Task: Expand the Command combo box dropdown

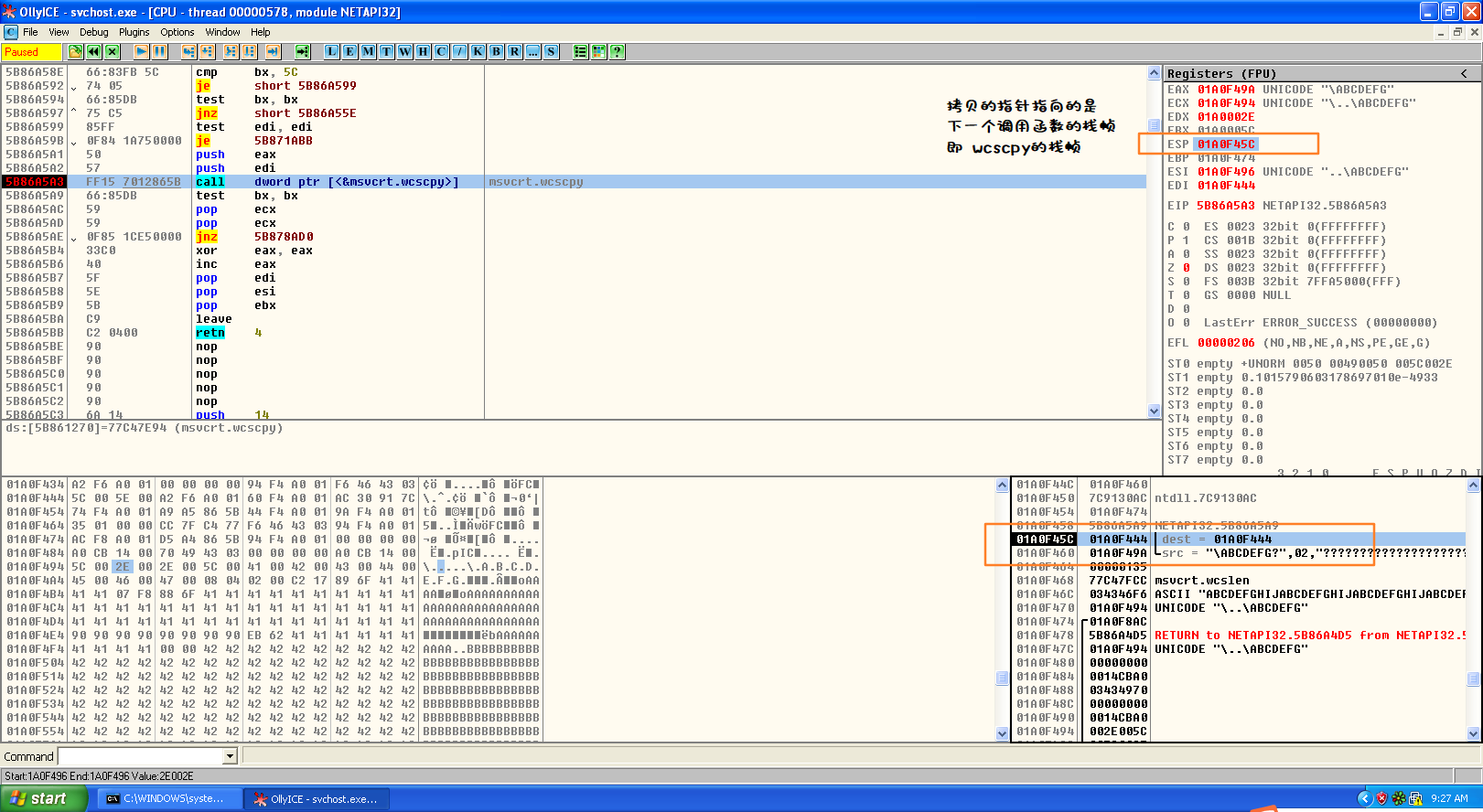Action: [x=231, y=756]
